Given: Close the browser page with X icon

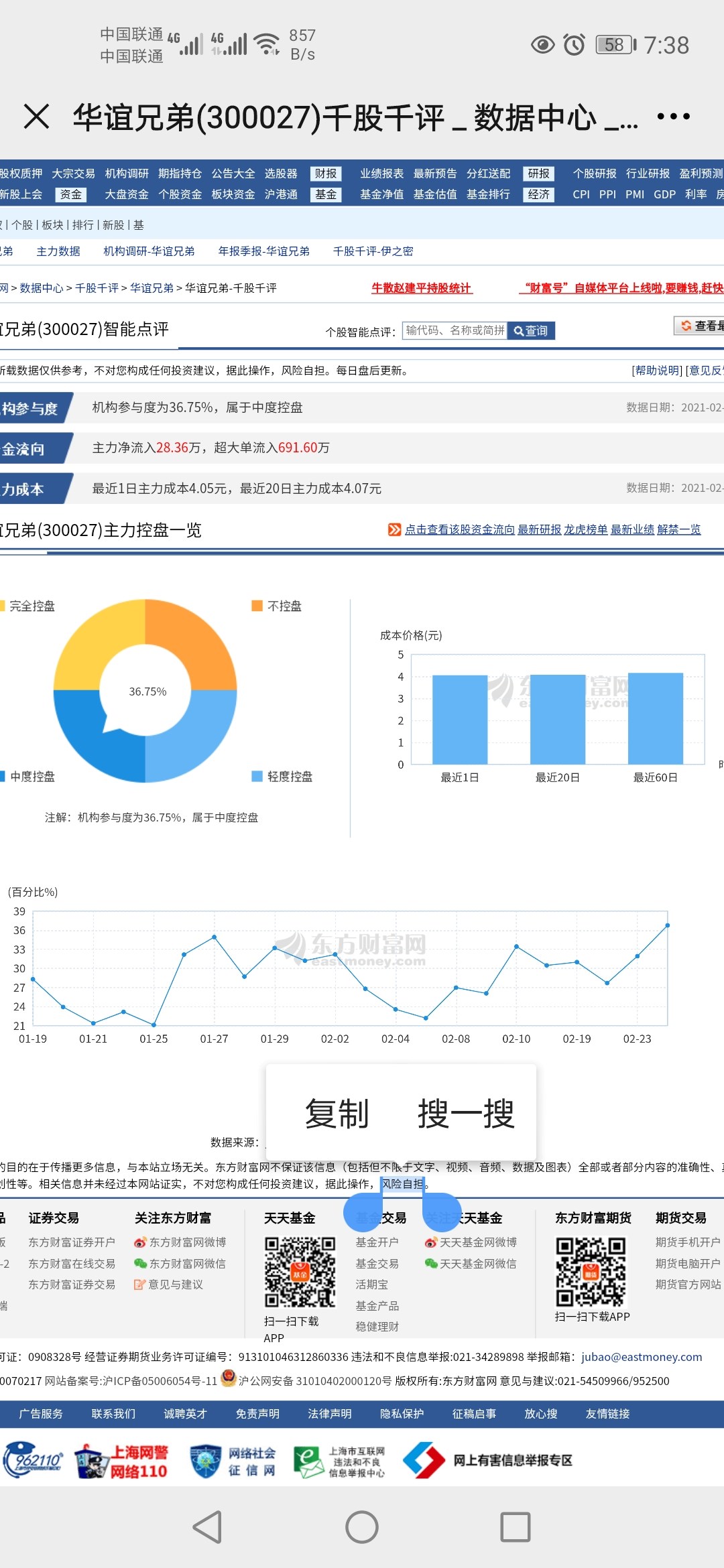Looking at the screenshot, I should [36, 116].
